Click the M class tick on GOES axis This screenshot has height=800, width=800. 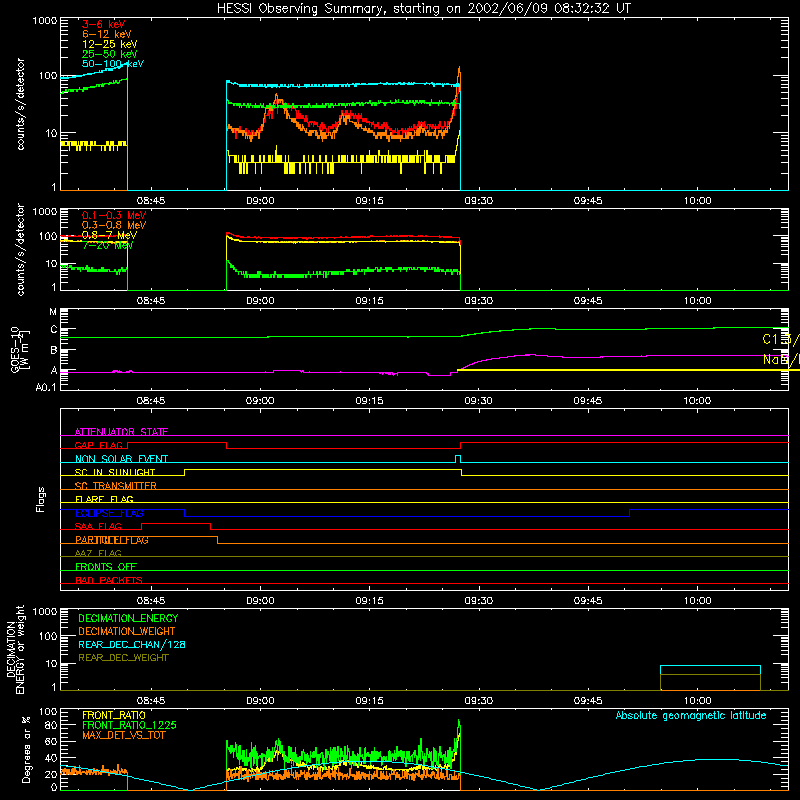[53, 312]
